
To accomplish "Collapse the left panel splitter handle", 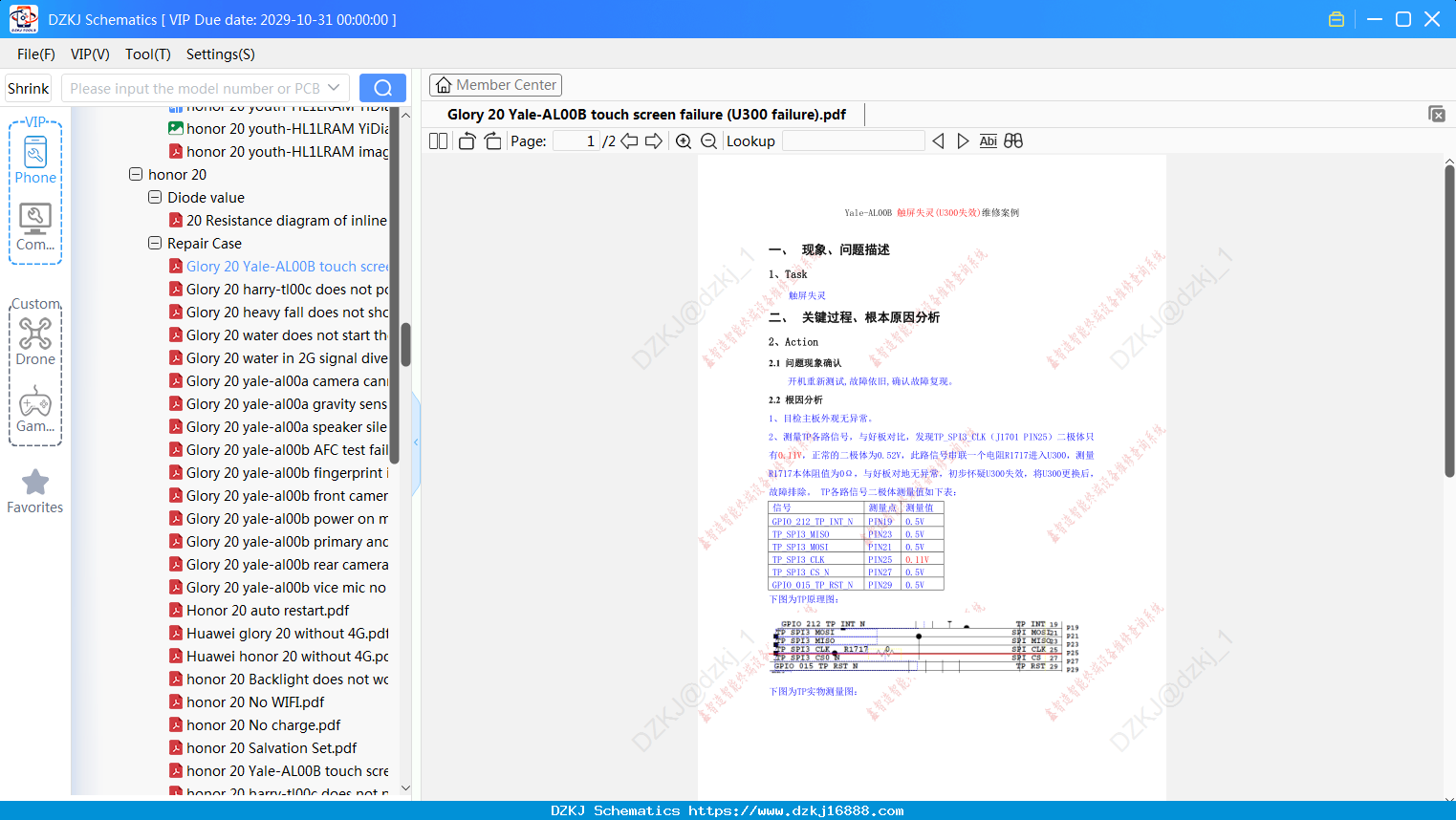I will (416, 442).
